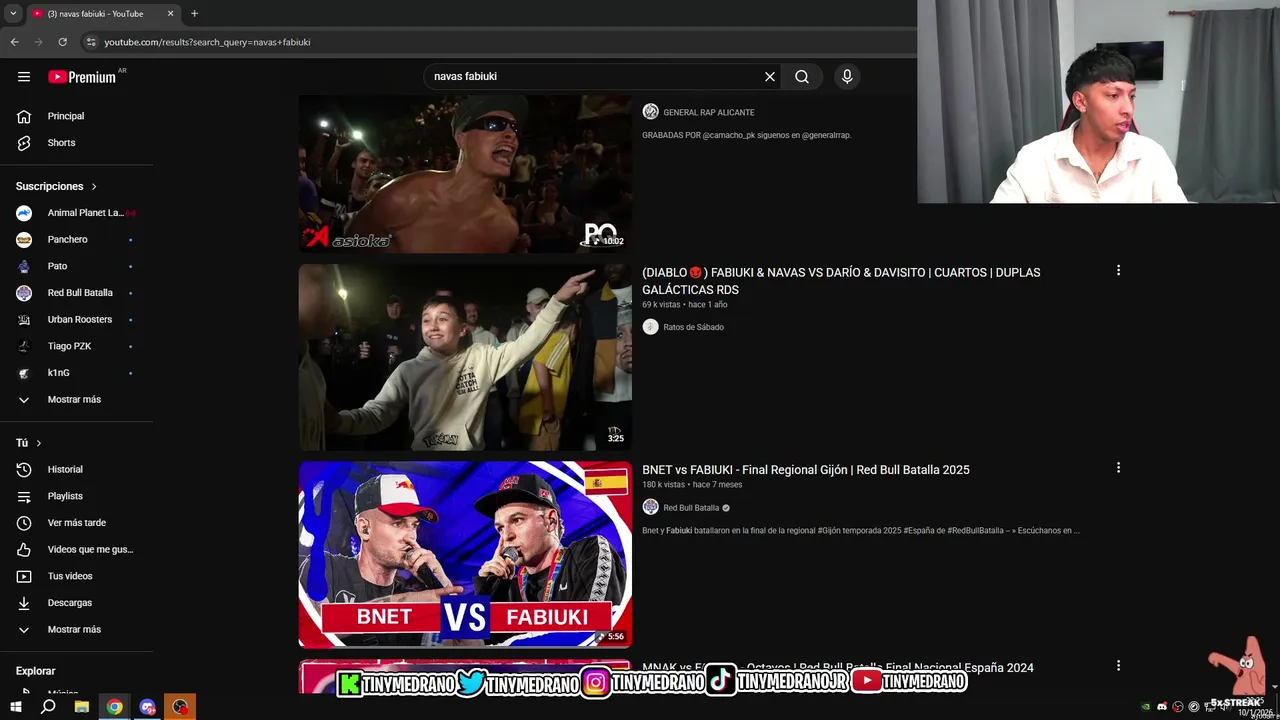Open Principal in the sidebar
Image resolution: width=1280 pixels, height=720 pixels.
tap(76, 116)
